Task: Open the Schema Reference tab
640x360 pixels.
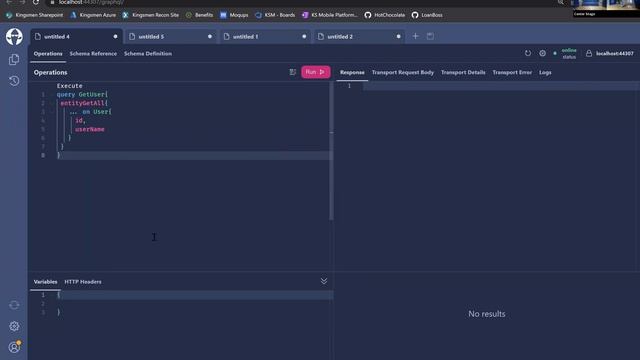Action: tap(93, 53)
